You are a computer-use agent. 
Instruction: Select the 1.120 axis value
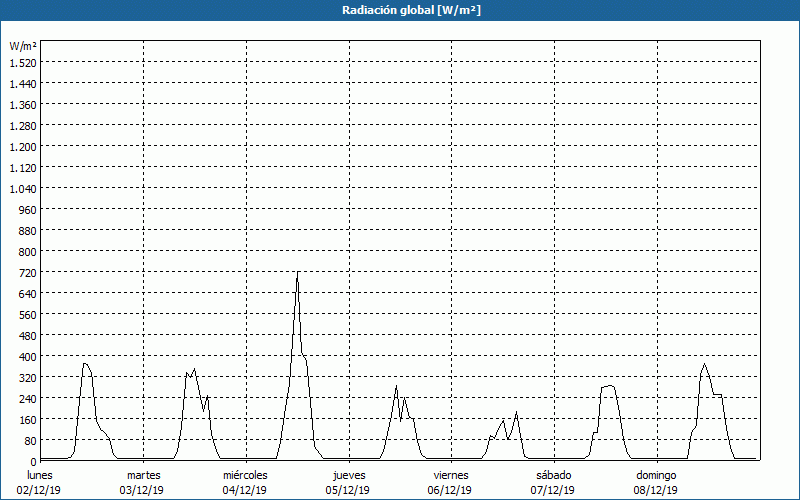(x=23, y=167)
